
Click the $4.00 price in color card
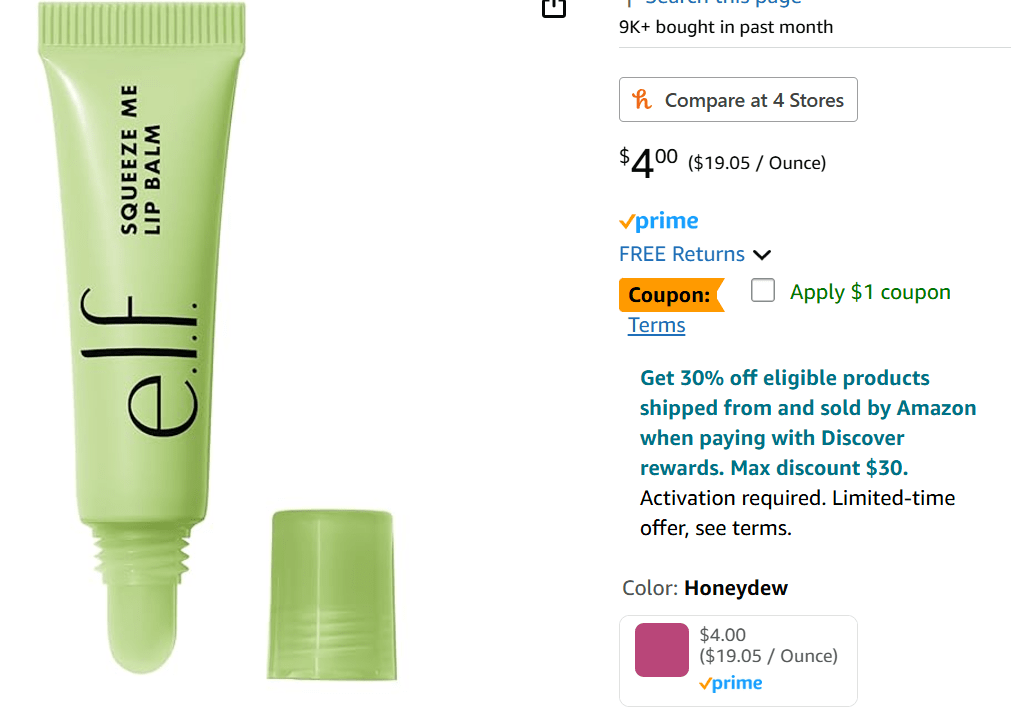point(722,635)
